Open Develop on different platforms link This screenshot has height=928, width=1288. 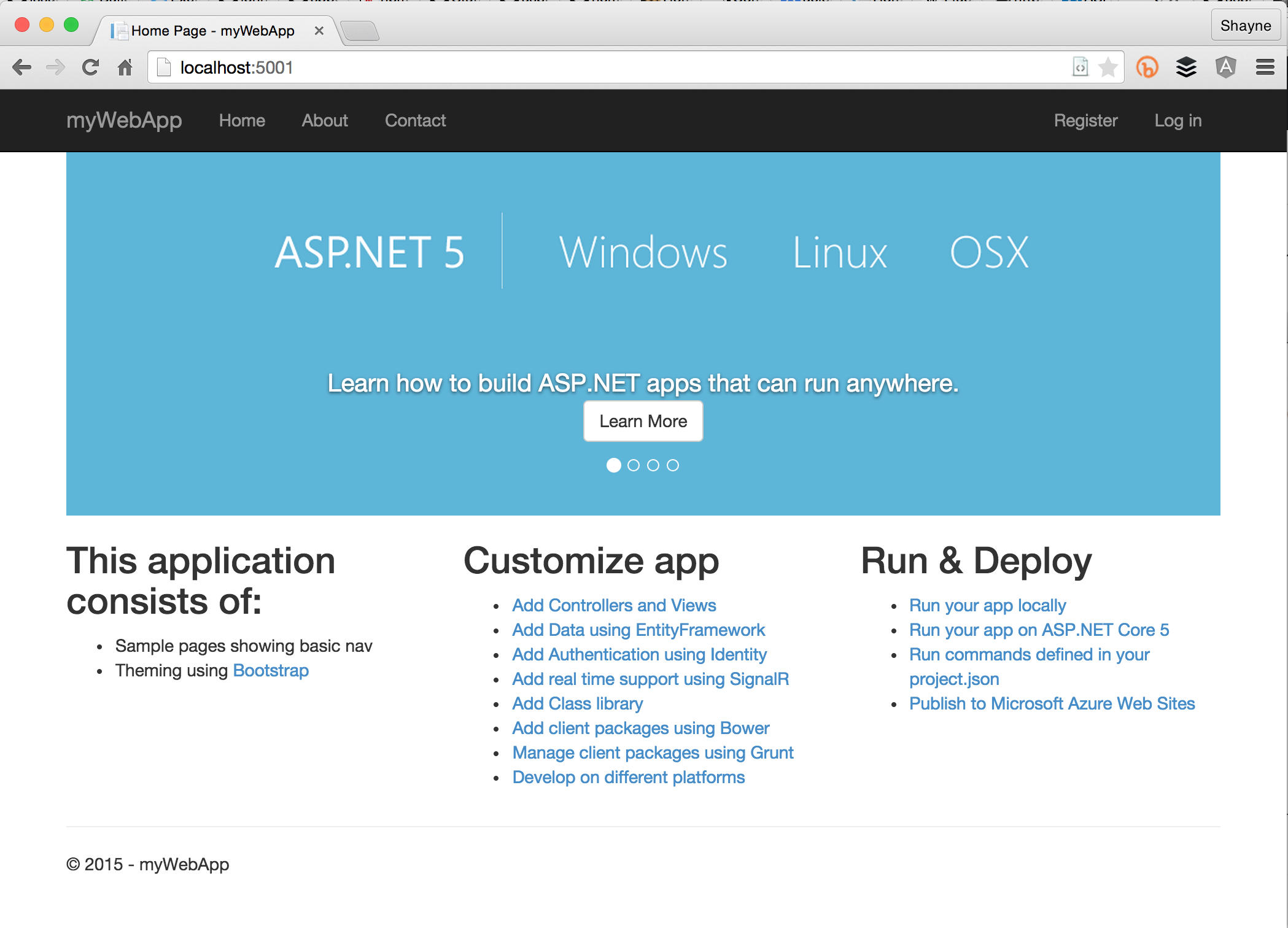pos(629,777)
